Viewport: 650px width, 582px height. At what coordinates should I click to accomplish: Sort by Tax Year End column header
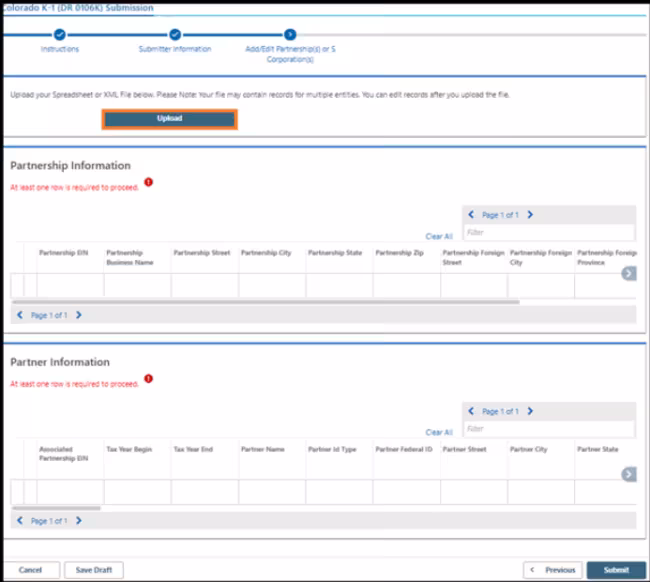(x=193, y=449)
